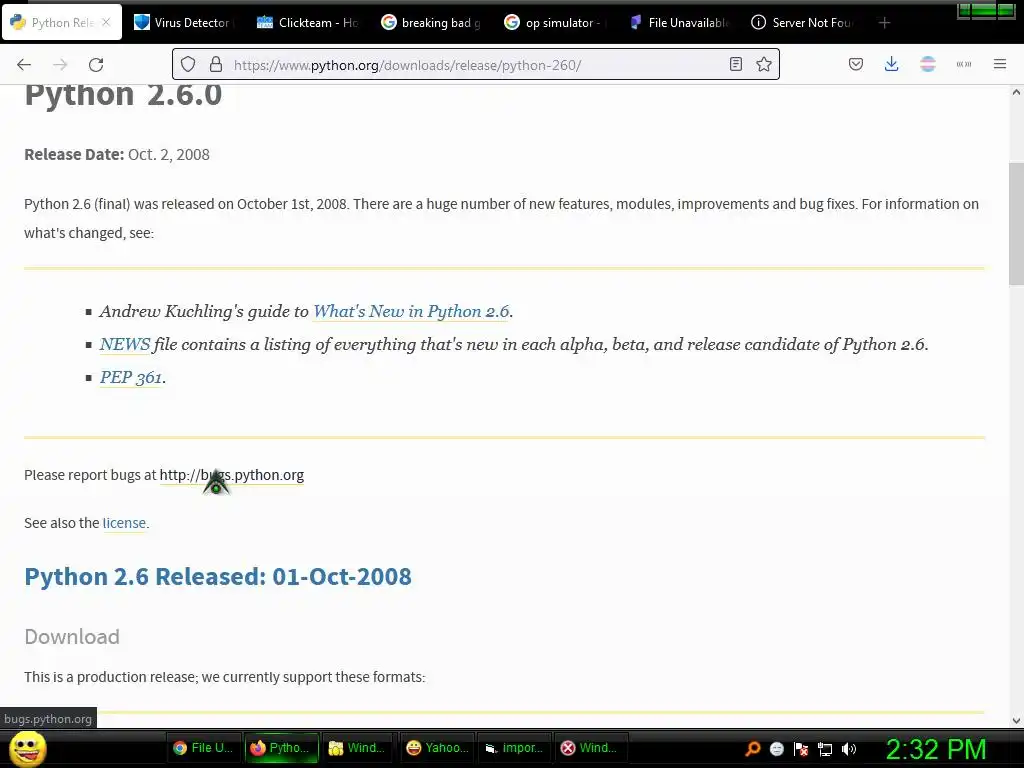
Task: Click the round white tray icon
Action: click(776, 749)
